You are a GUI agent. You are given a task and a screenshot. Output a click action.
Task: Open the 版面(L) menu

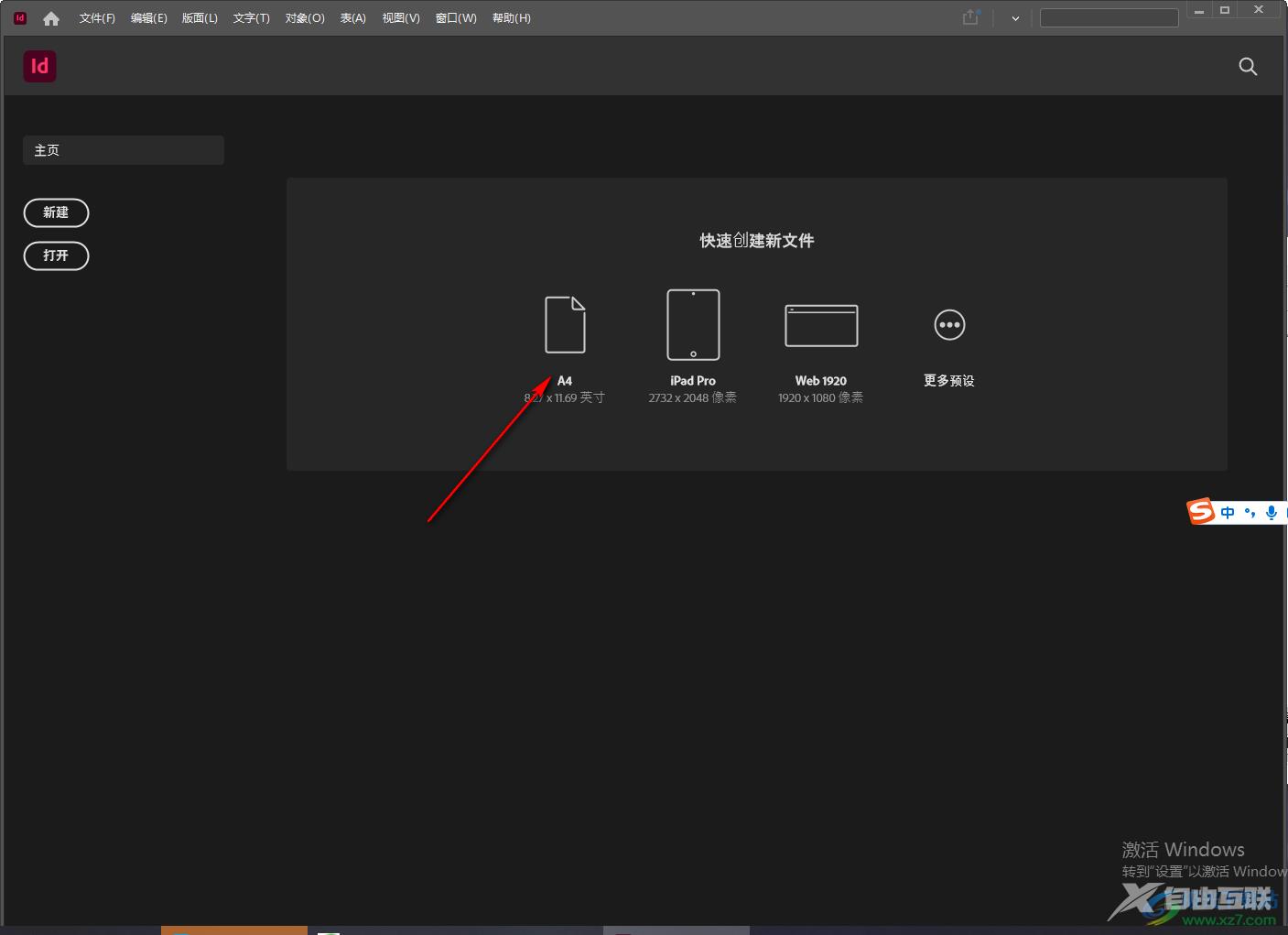point(200,18)
